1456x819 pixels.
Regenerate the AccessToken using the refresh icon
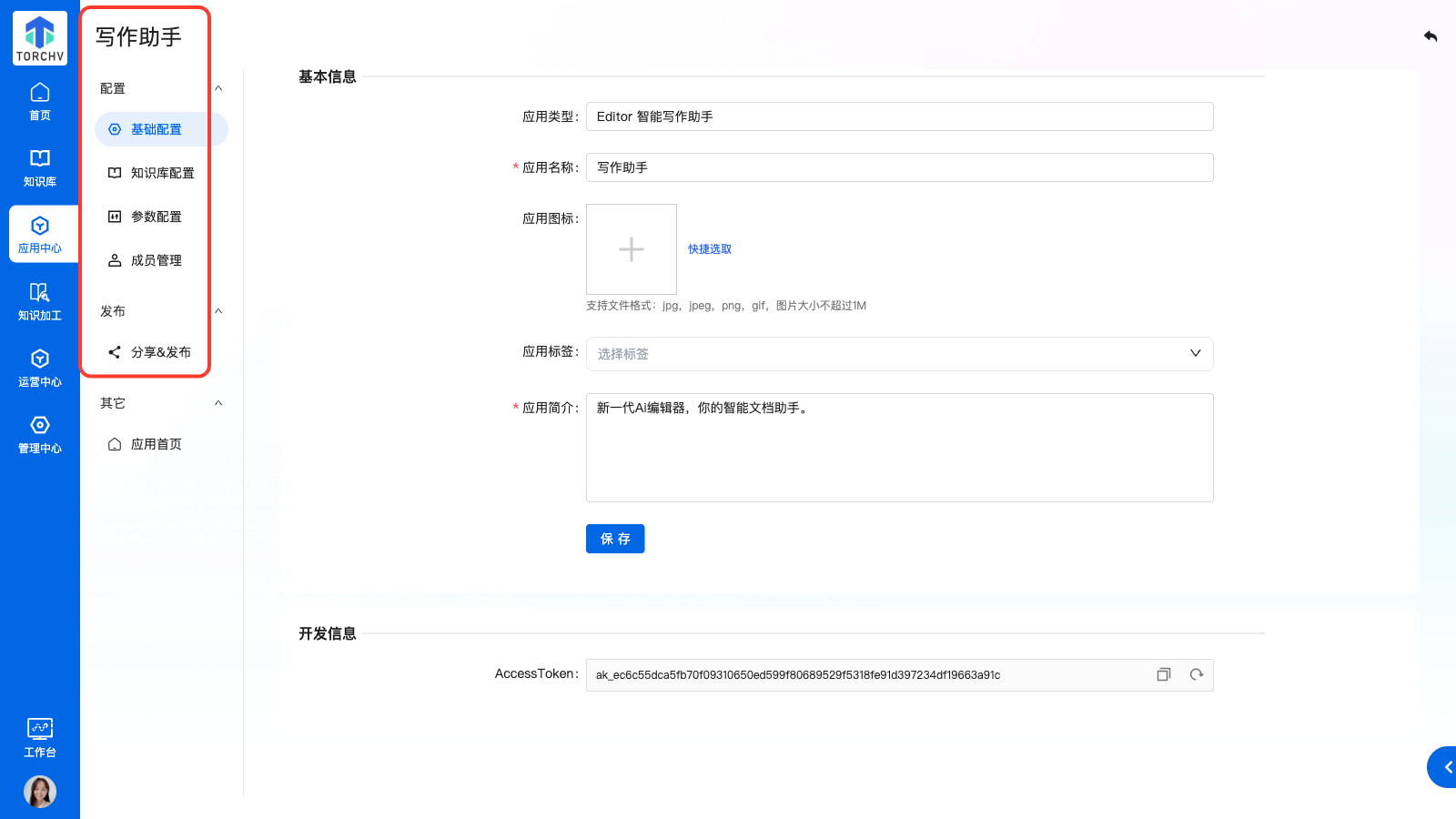(x=1196, y=674)
